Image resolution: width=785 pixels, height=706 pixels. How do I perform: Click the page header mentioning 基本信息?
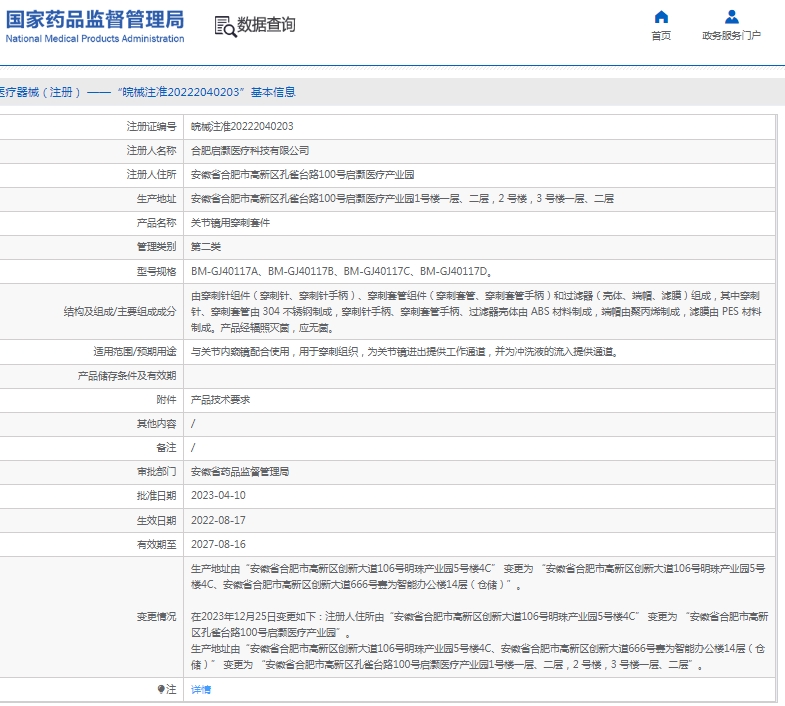[x=148, y=92]
